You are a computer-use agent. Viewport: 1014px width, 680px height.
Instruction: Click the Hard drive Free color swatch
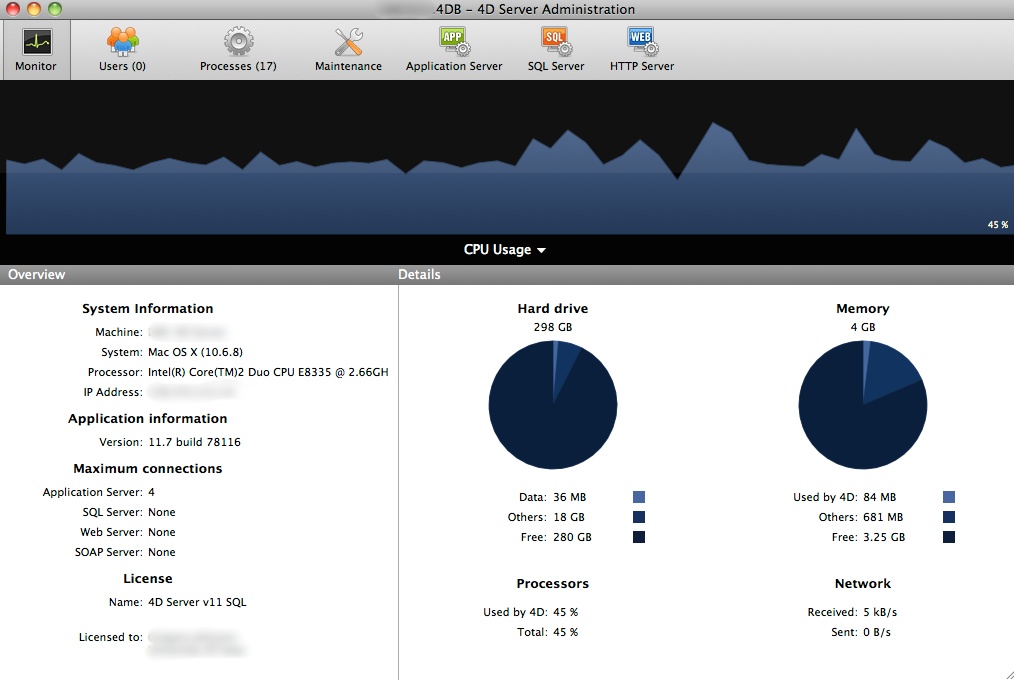639,537
